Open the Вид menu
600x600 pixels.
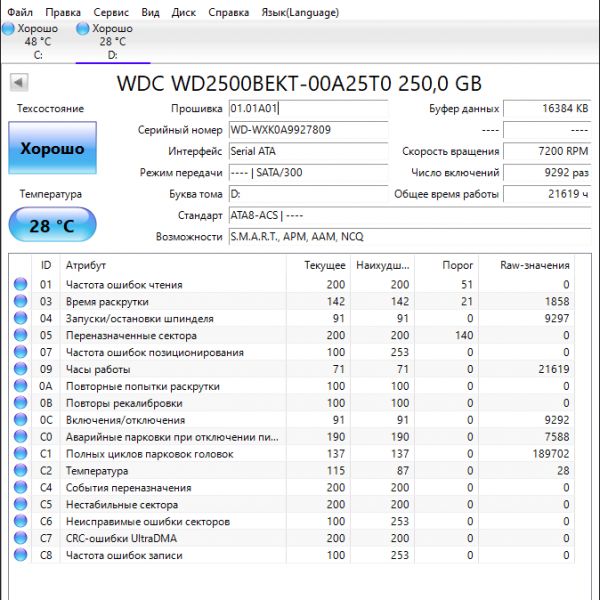point(150,12)
